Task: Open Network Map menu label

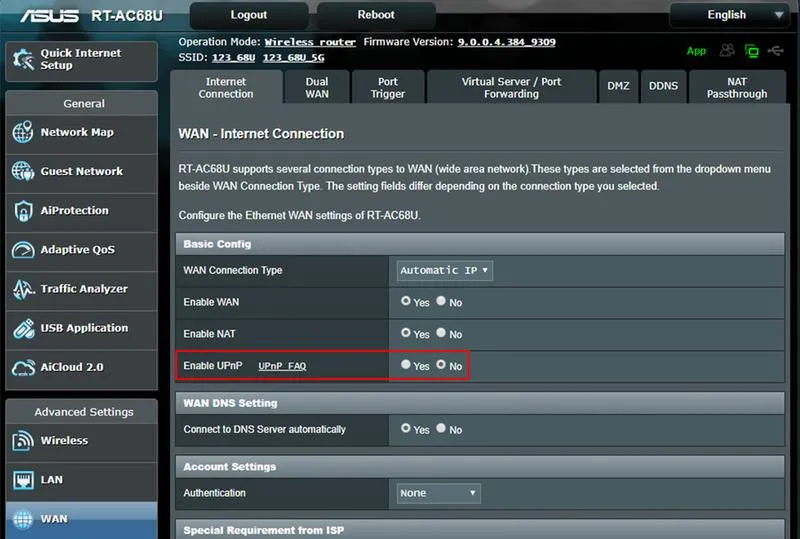Action: click(x=77, y=132)
